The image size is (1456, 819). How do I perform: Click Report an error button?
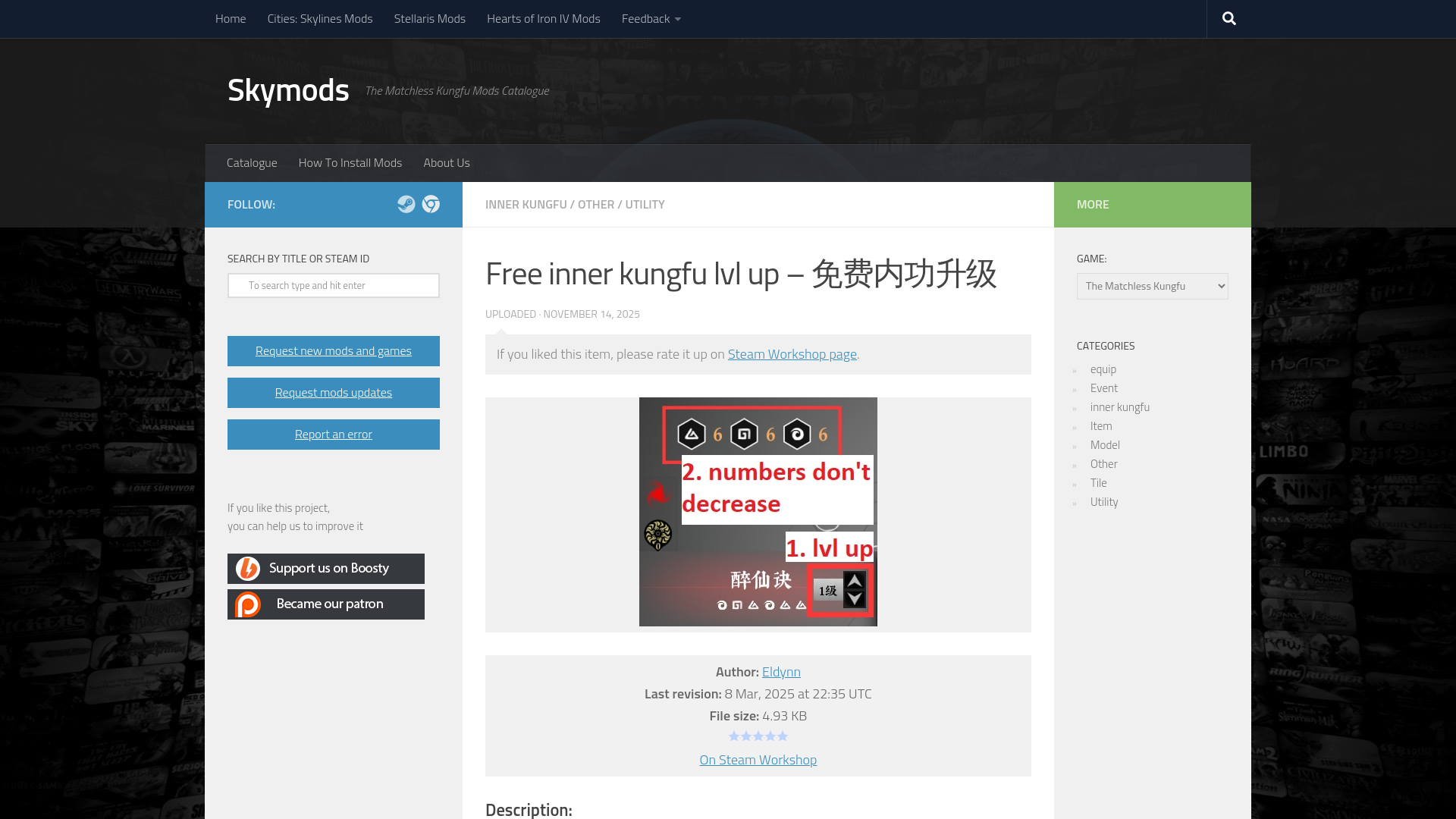(x=334, y=435)
